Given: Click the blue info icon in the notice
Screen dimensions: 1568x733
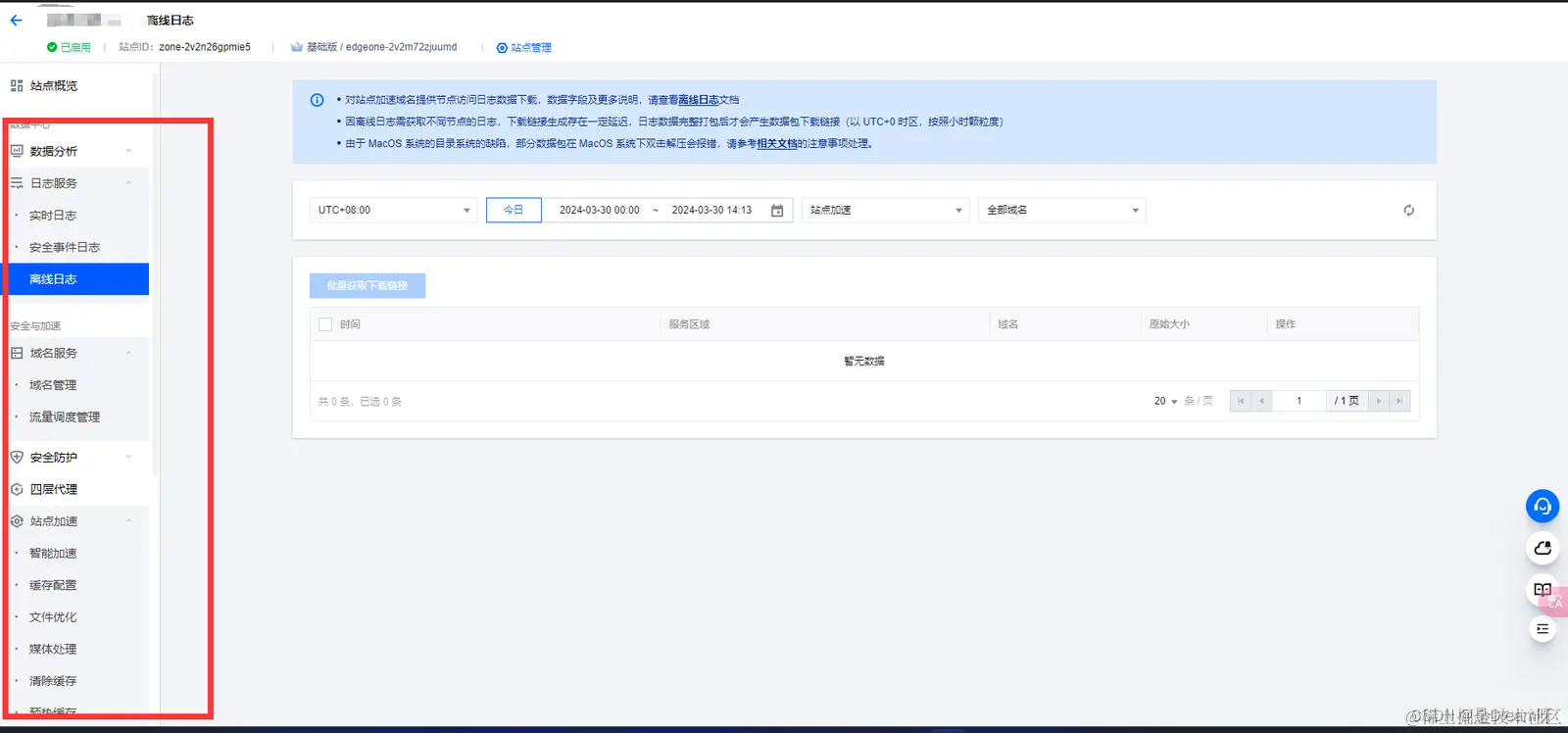Looking at the screenshot, I should [317, 100].
